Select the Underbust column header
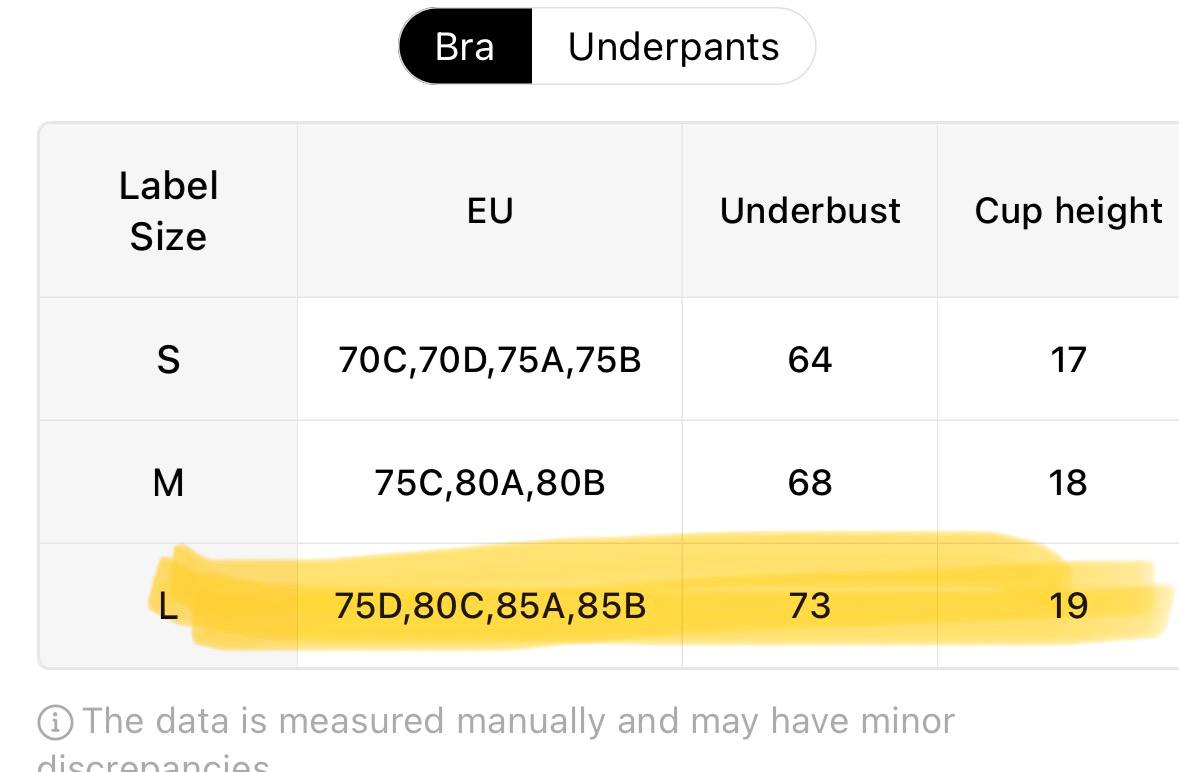 coord(810,210)
